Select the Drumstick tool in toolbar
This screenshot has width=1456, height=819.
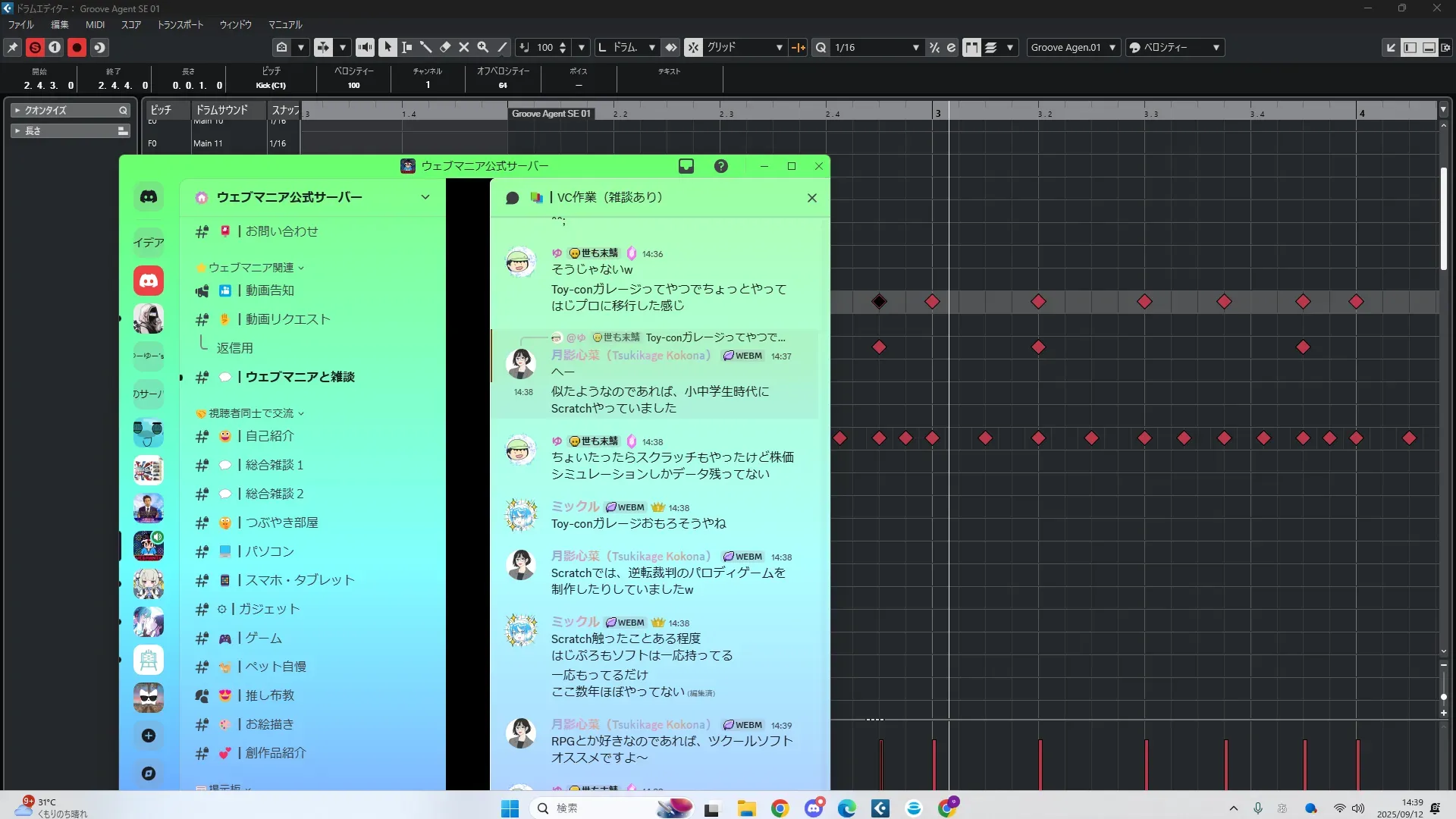click(426, 47)
